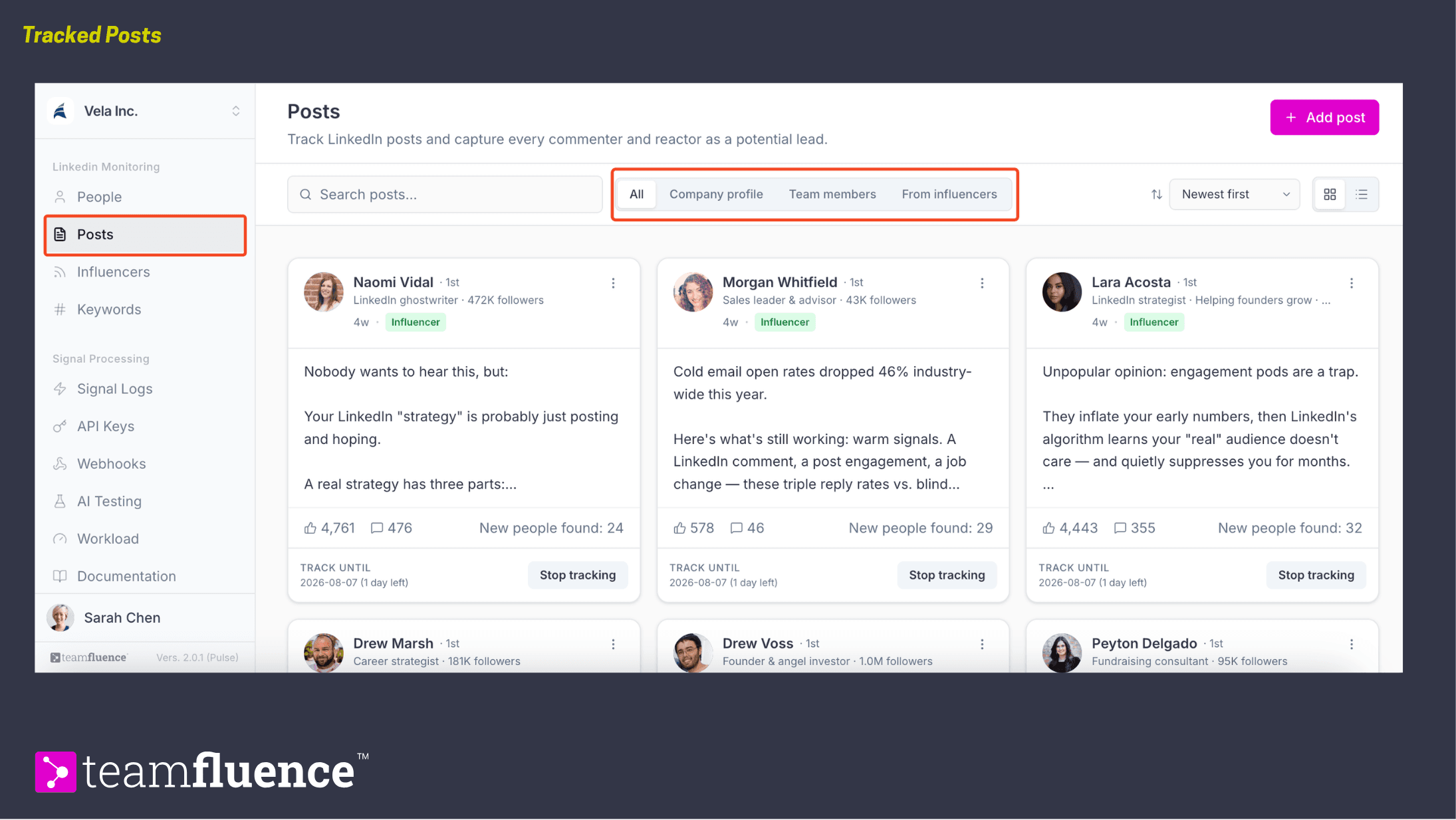
Task: Click the comment icon on Naomi Vidal's post
Action: click(377, 528)
